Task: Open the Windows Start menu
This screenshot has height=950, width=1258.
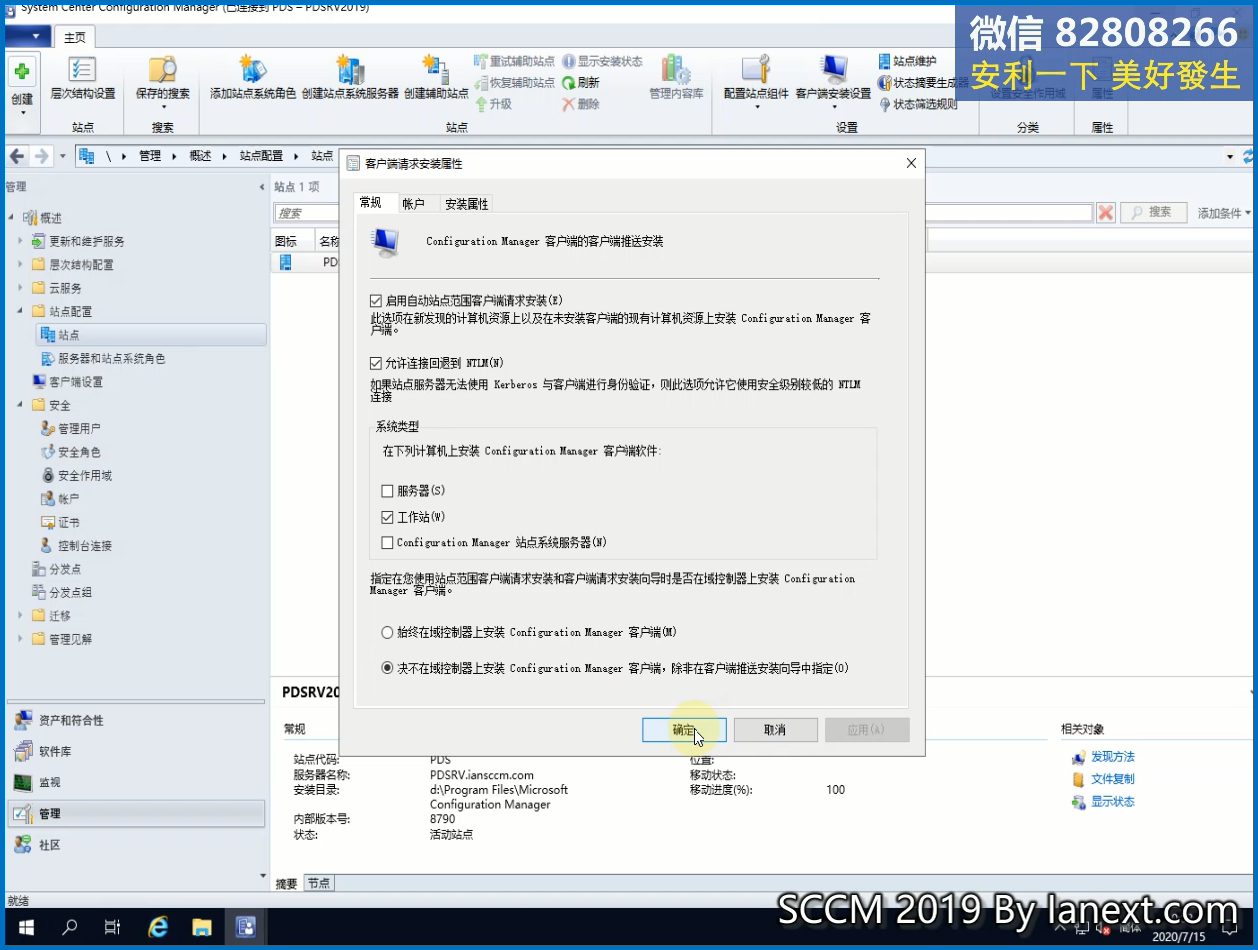Action: click(25, 927)
